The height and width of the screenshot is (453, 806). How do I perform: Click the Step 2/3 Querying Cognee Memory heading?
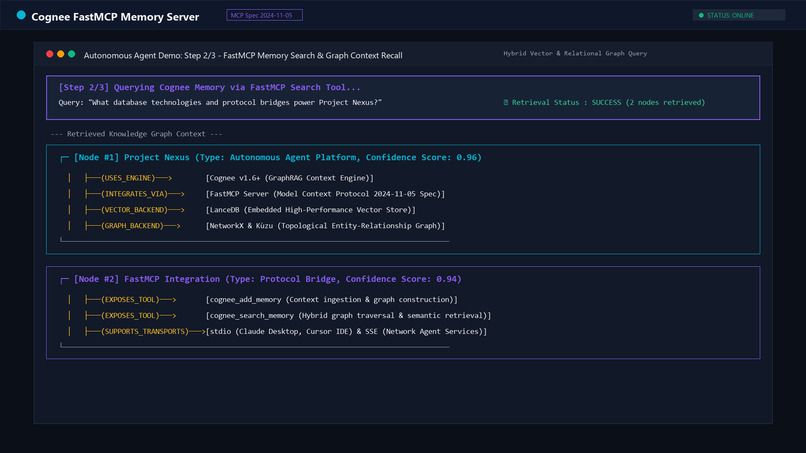click(210, 87)
